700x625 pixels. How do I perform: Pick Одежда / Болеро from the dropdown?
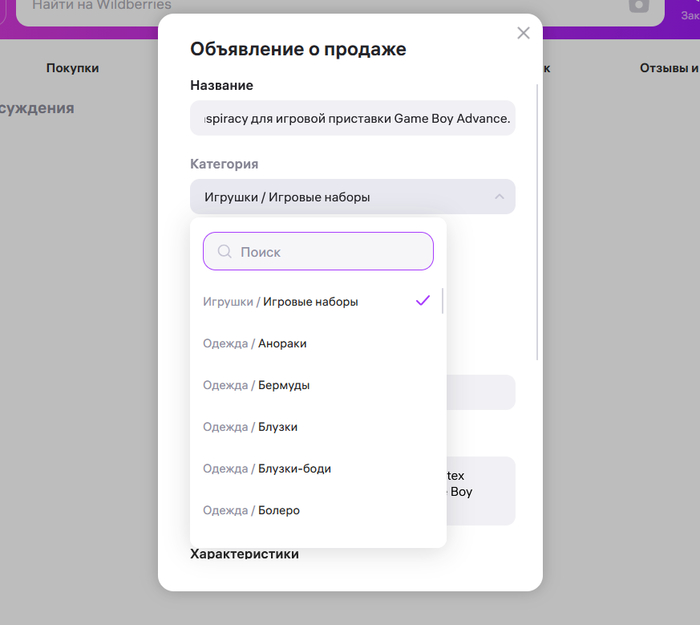[x=251, y=511]
